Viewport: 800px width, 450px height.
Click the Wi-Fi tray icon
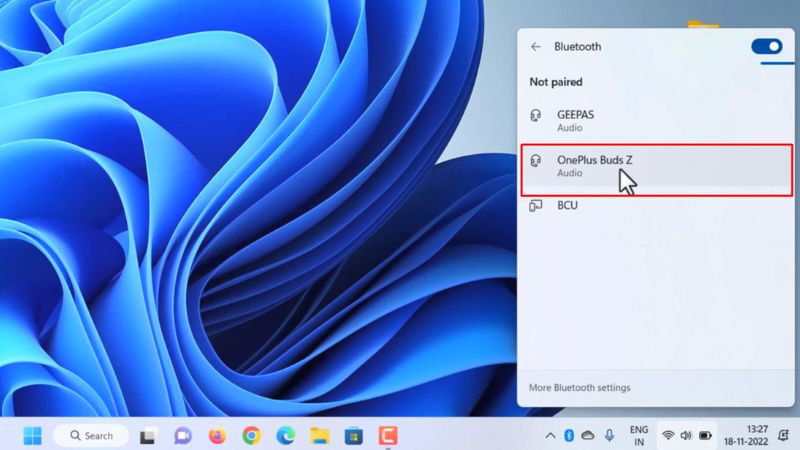click(x=668, y=436)
